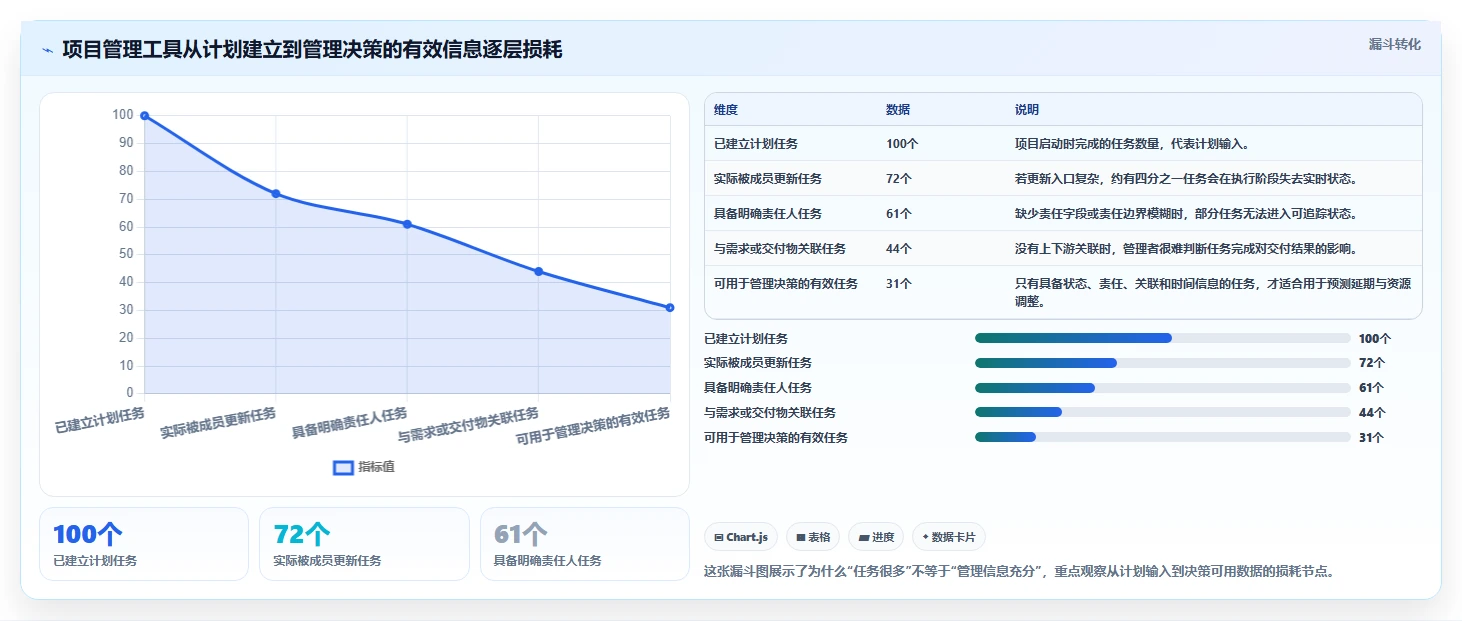
Task: Click the page title about 项目管理工具
Action: (312, 50)
